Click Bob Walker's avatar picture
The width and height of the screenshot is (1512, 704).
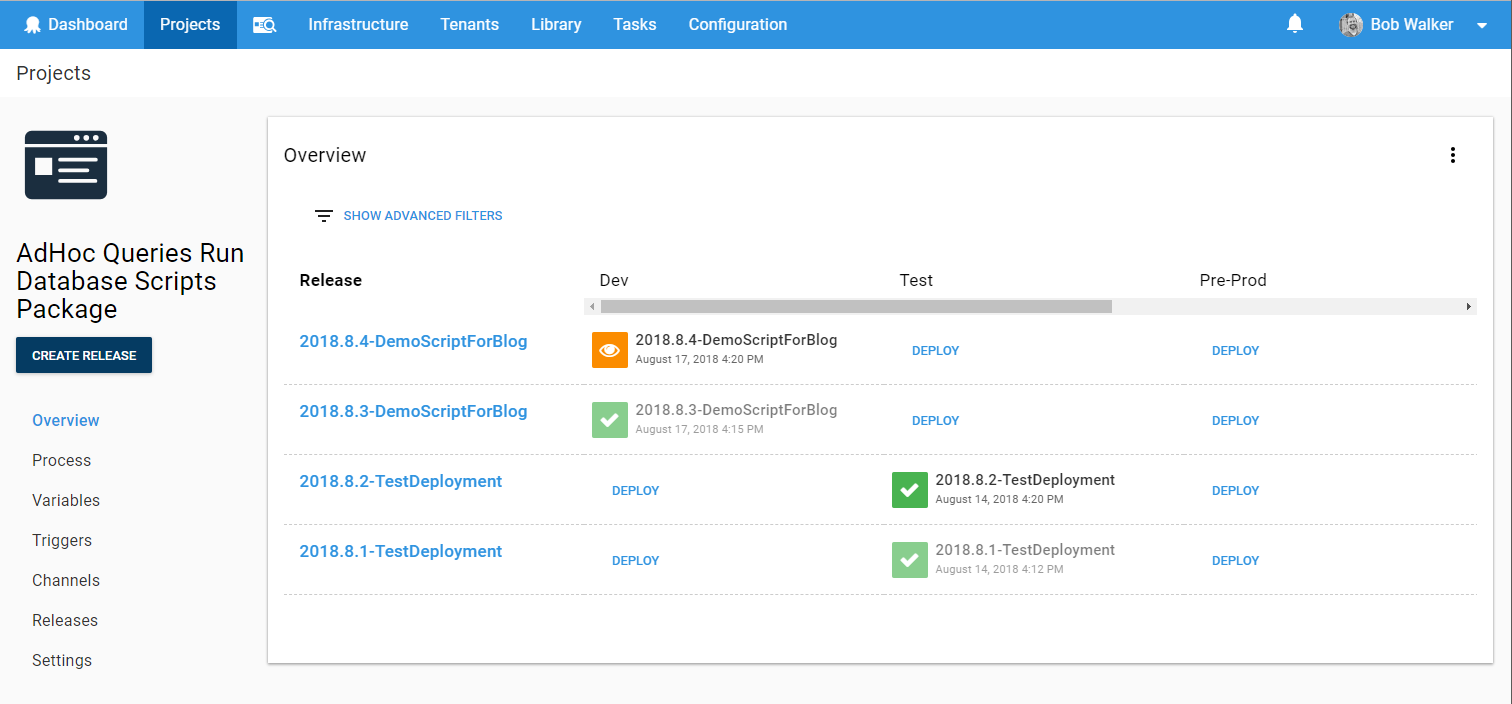point(1351,25)
